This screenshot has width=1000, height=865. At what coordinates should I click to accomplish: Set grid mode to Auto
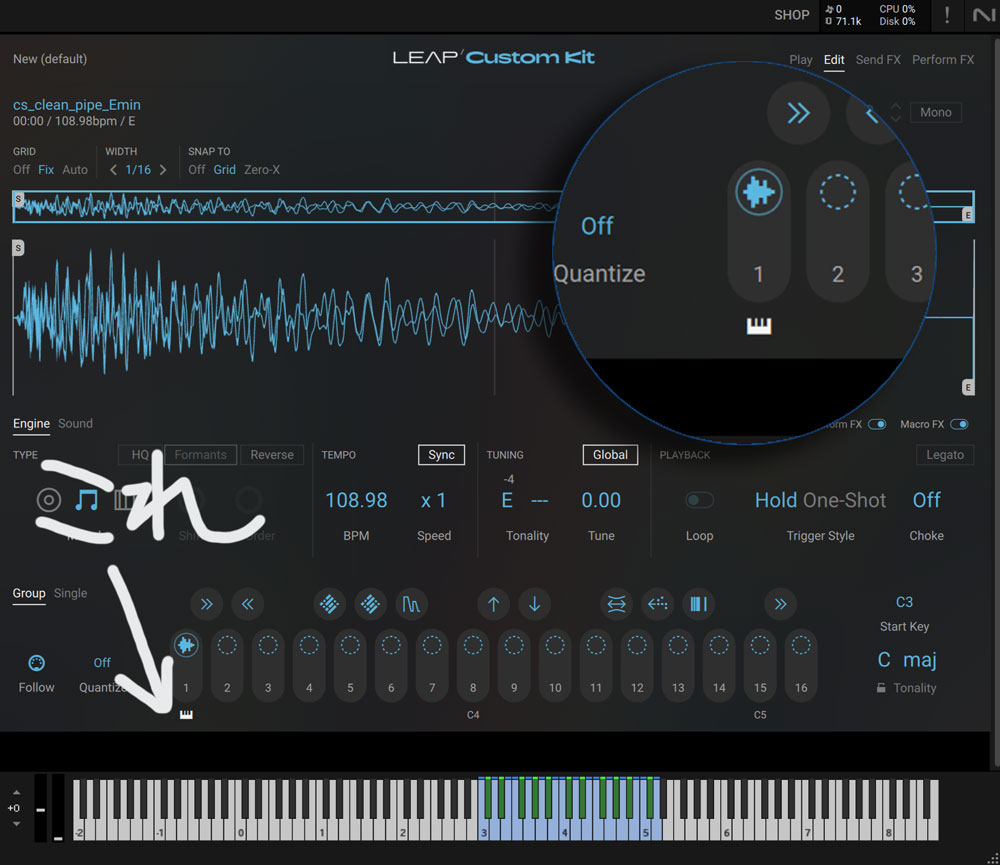[x=75, y=170]
